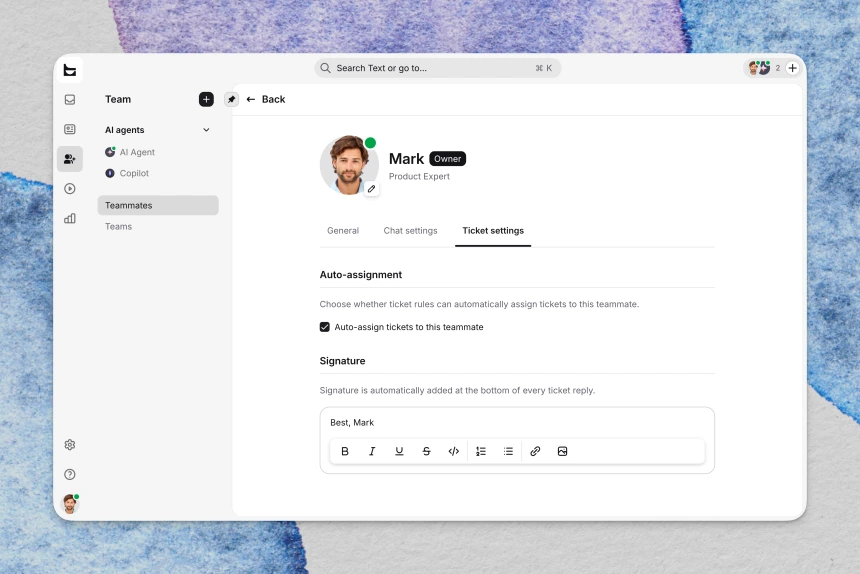860x574 pixels.
Task: Click in the search text field
Action: [x=438, y=68]
